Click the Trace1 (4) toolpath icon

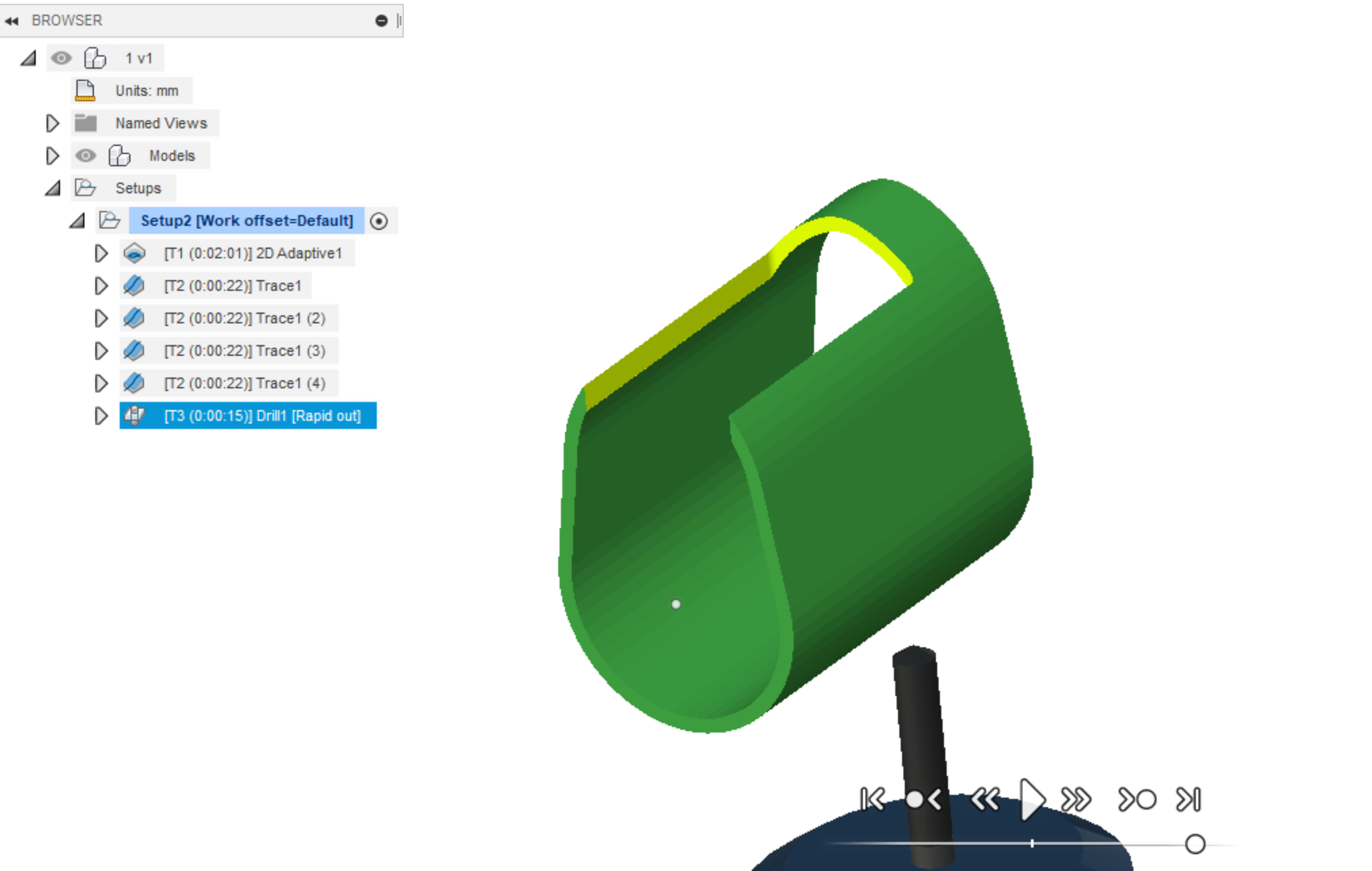(134, 383)
